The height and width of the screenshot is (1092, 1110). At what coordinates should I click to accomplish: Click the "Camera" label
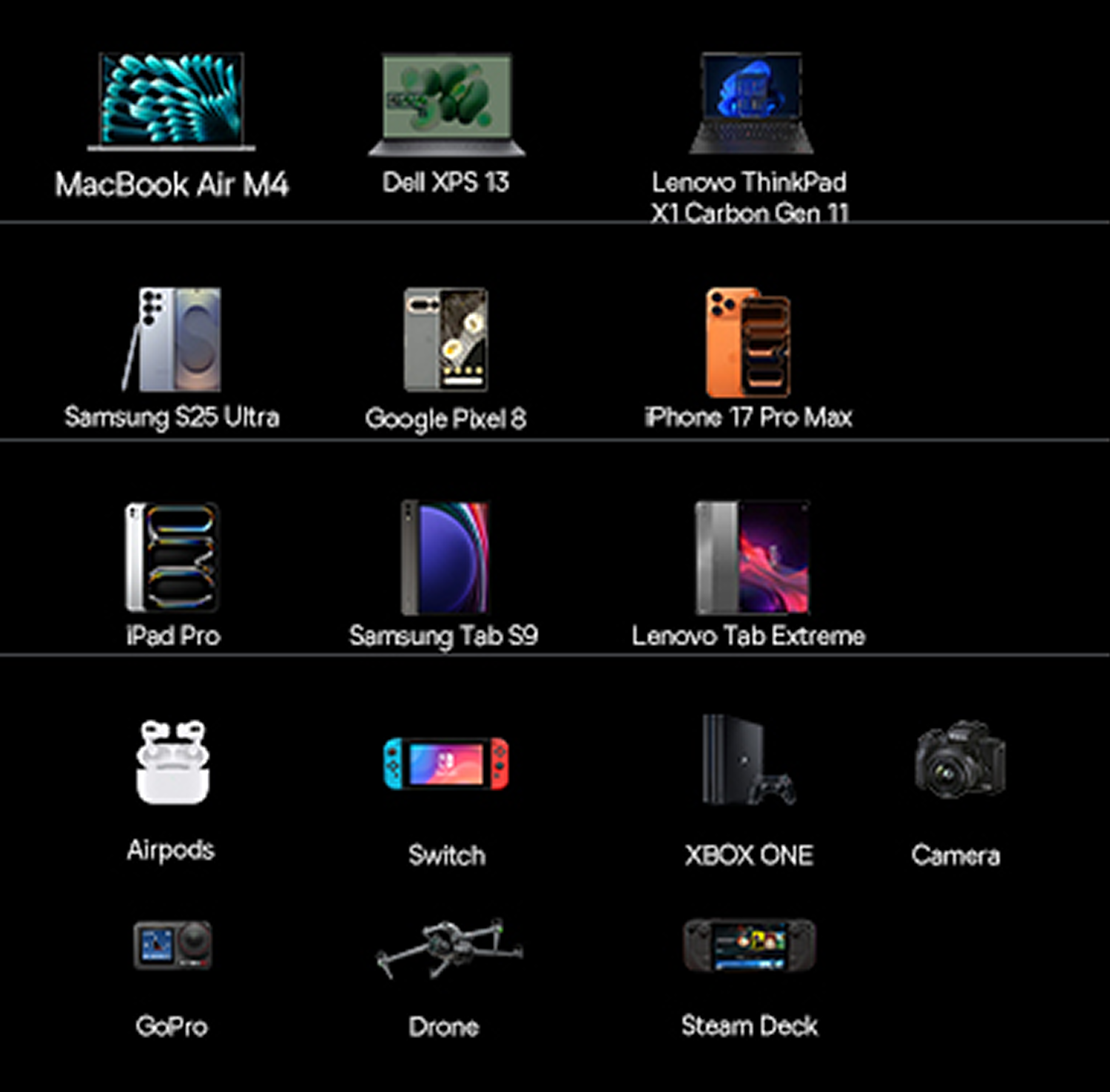[x=955, y=855]
